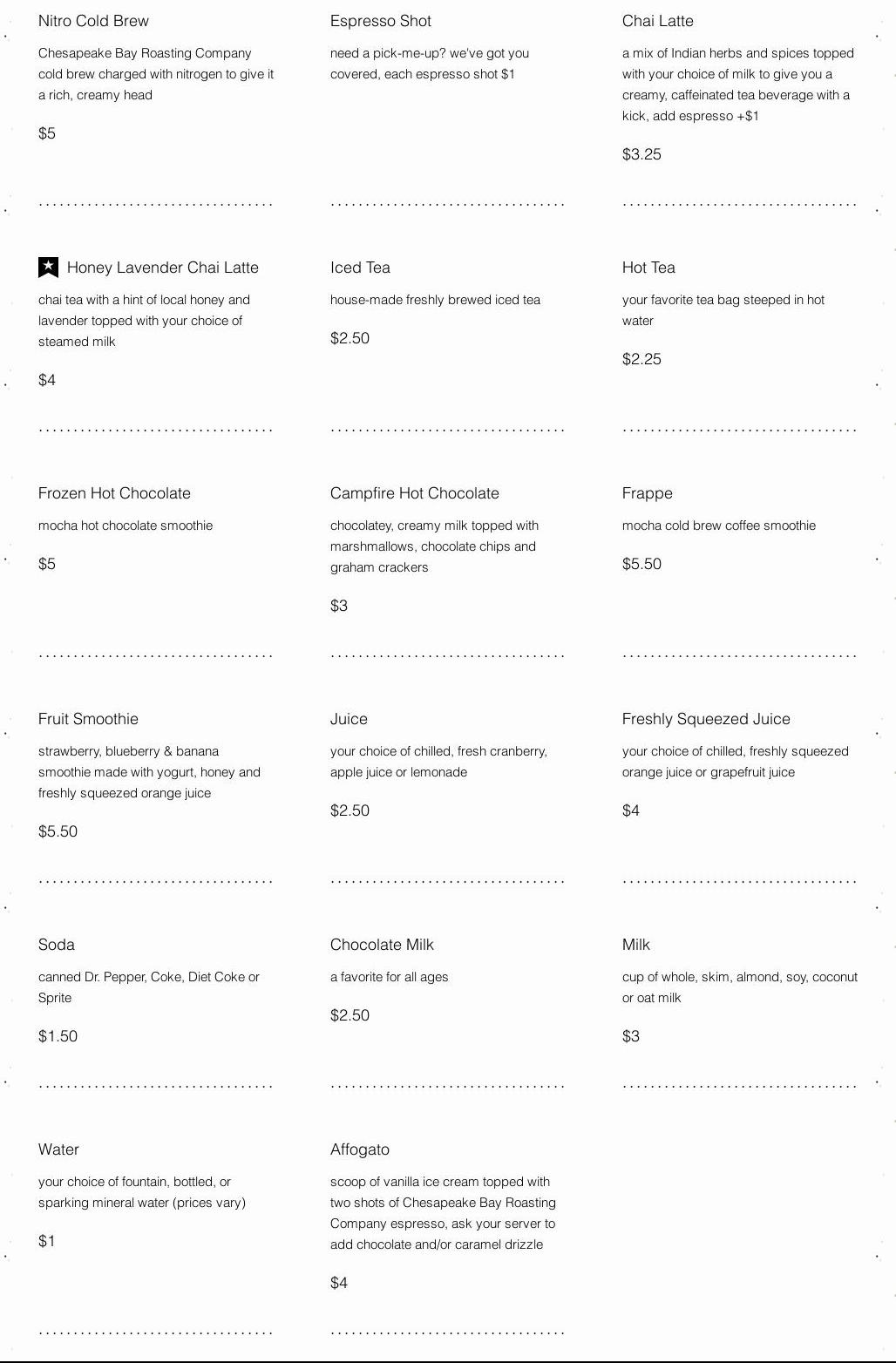The height and width of the screenshot is (1363, 896).
Task: Click the Hot Tea heading
Action: [x=648, y=268]
